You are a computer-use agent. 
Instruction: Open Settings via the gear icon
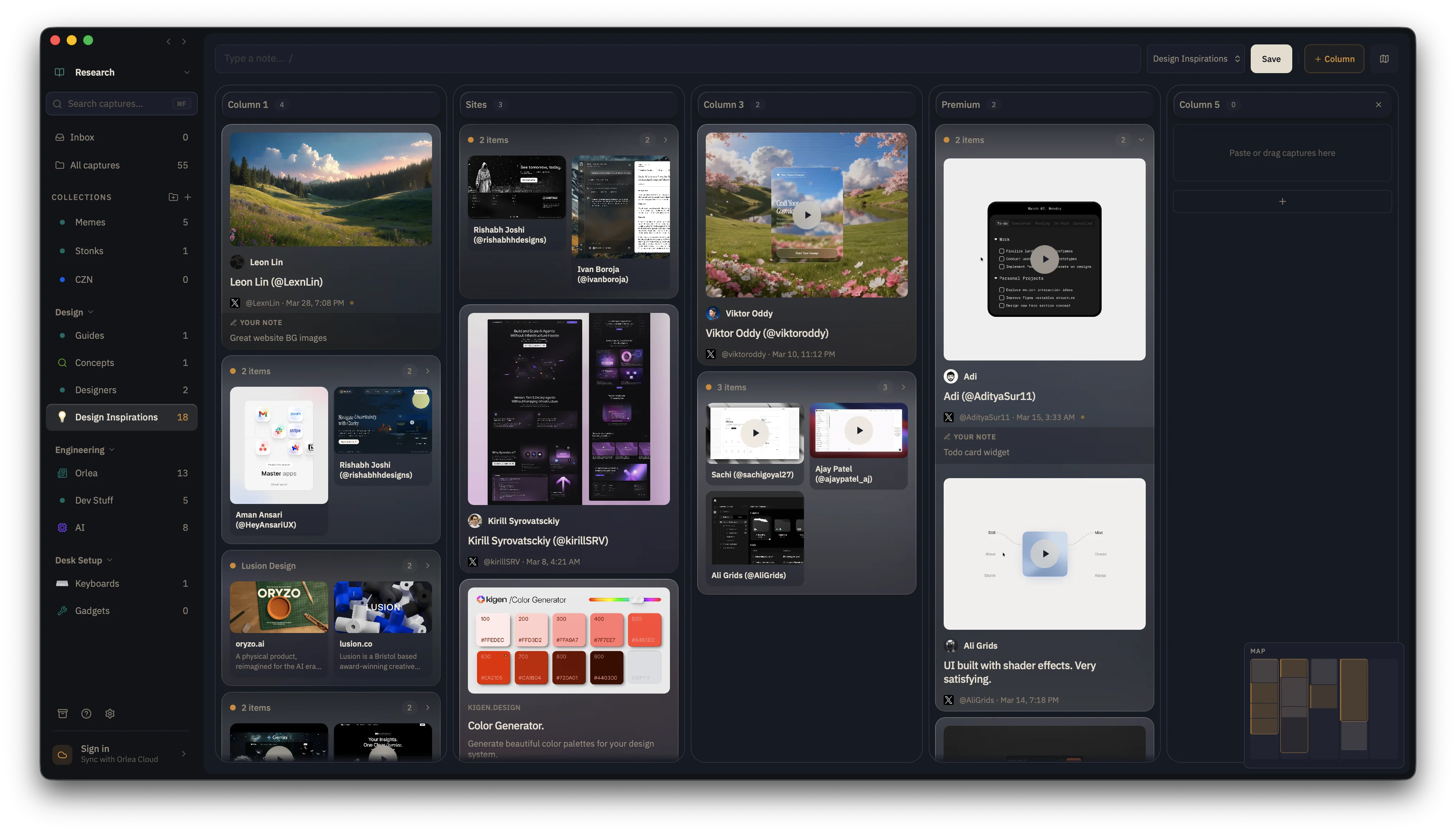(x=110, y=713)
